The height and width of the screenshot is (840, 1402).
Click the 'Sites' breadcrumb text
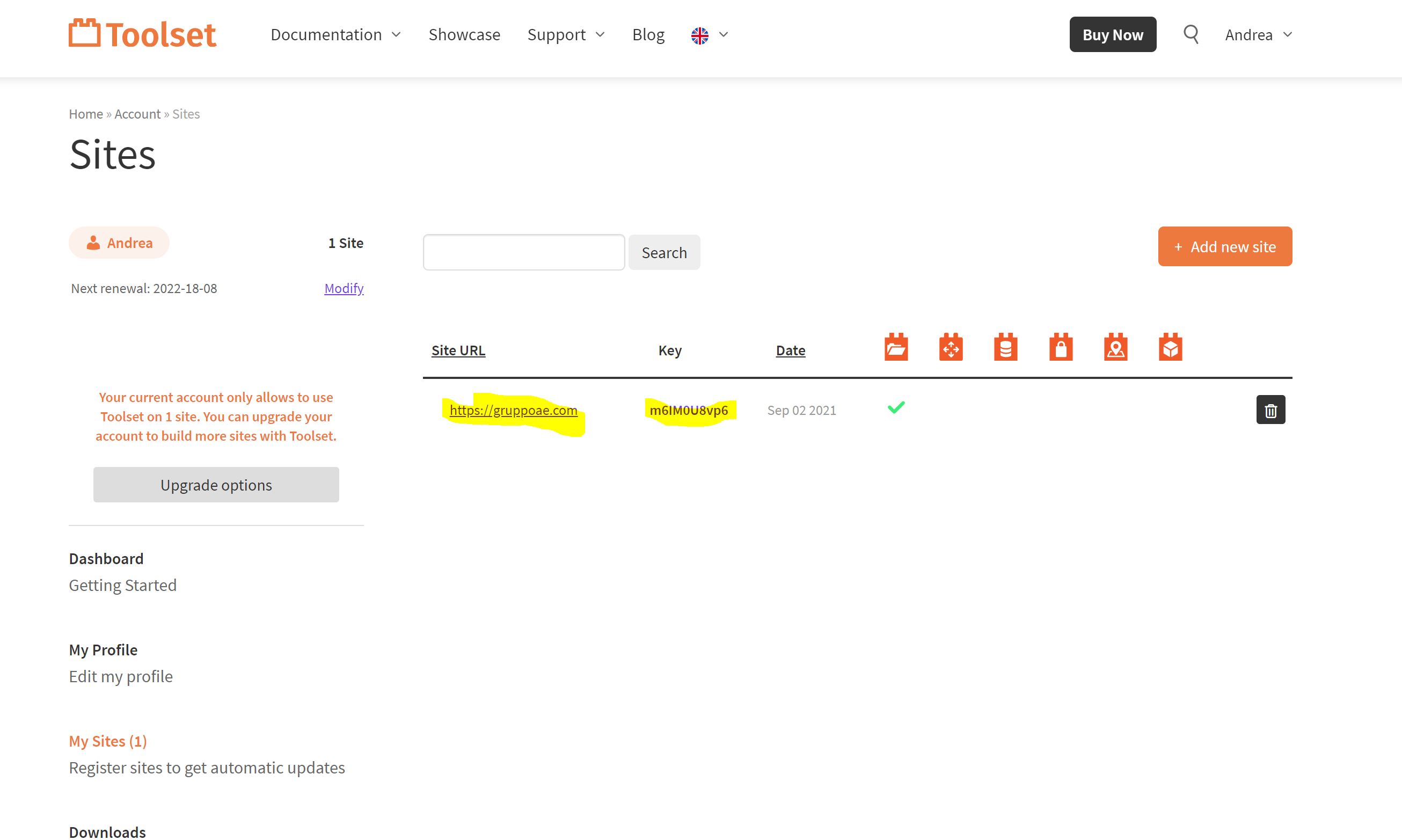(186, 114)
